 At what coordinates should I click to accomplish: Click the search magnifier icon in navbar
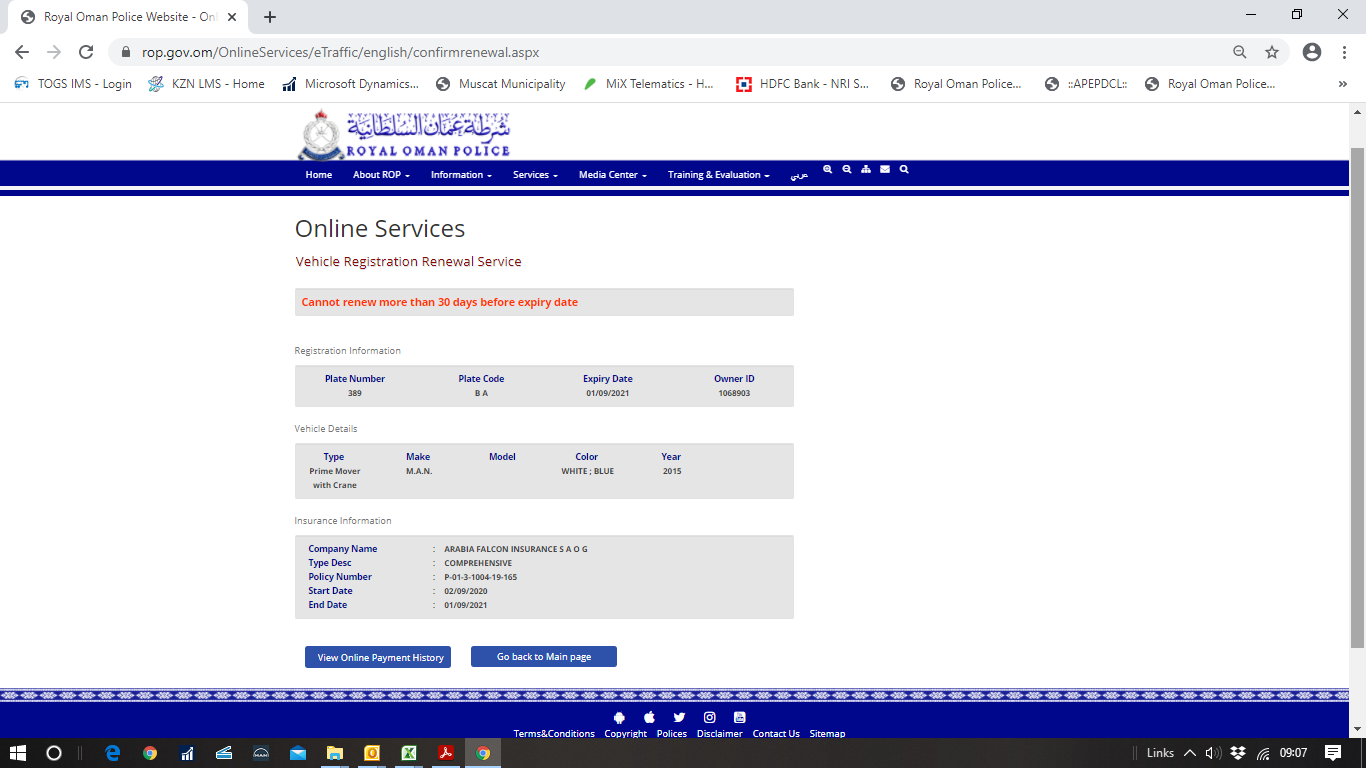pos(904,170)
